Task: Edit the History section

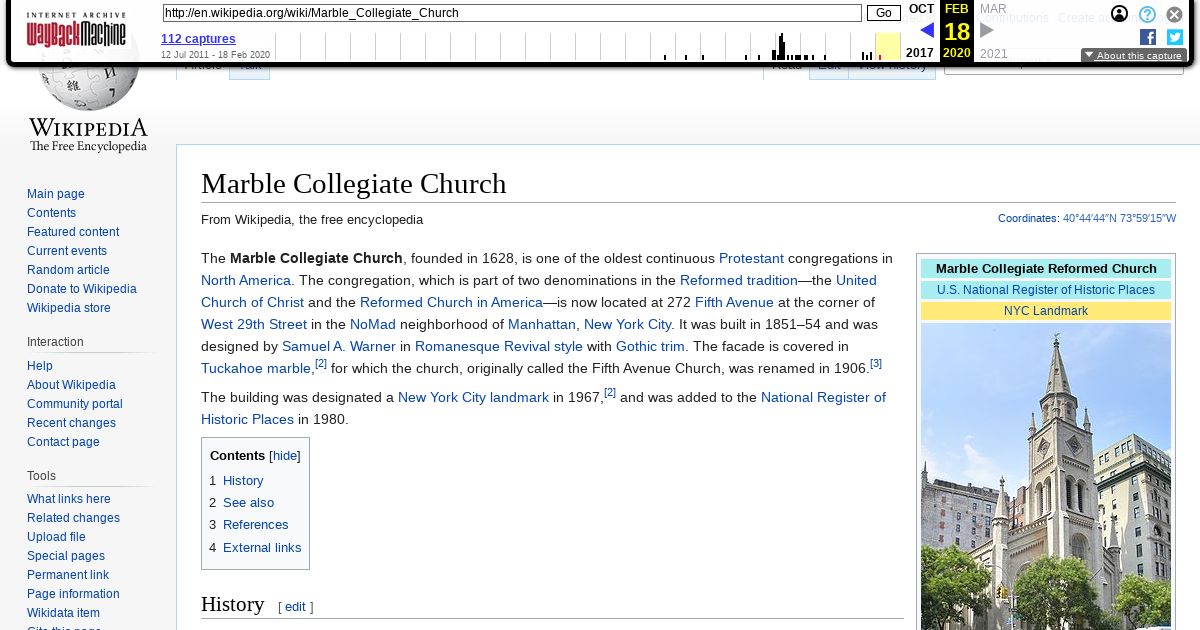Action: (295, 607)
